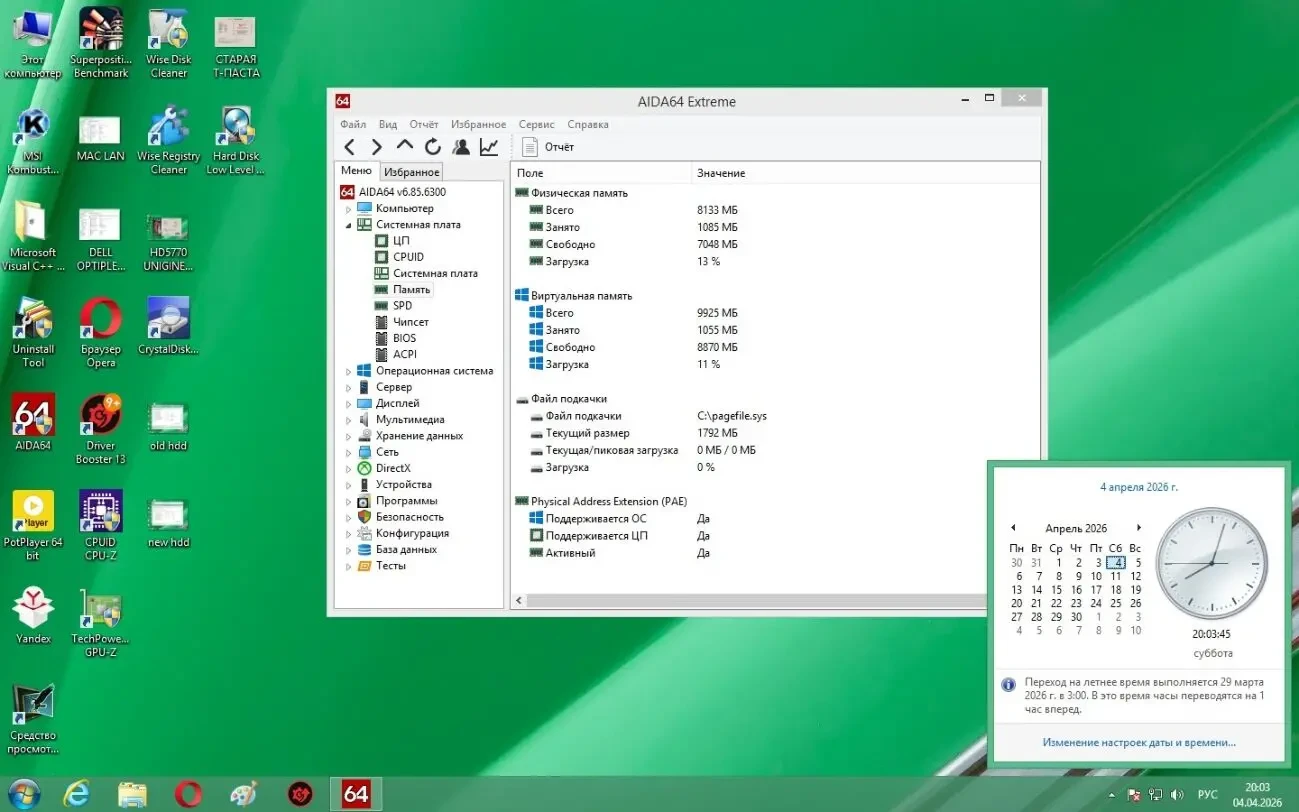Image resolution: width=1299 pixels, height=812 pixels.
Task: Click the Refresh icon in AIDA64 toolbar
Action: click(432, 147)
